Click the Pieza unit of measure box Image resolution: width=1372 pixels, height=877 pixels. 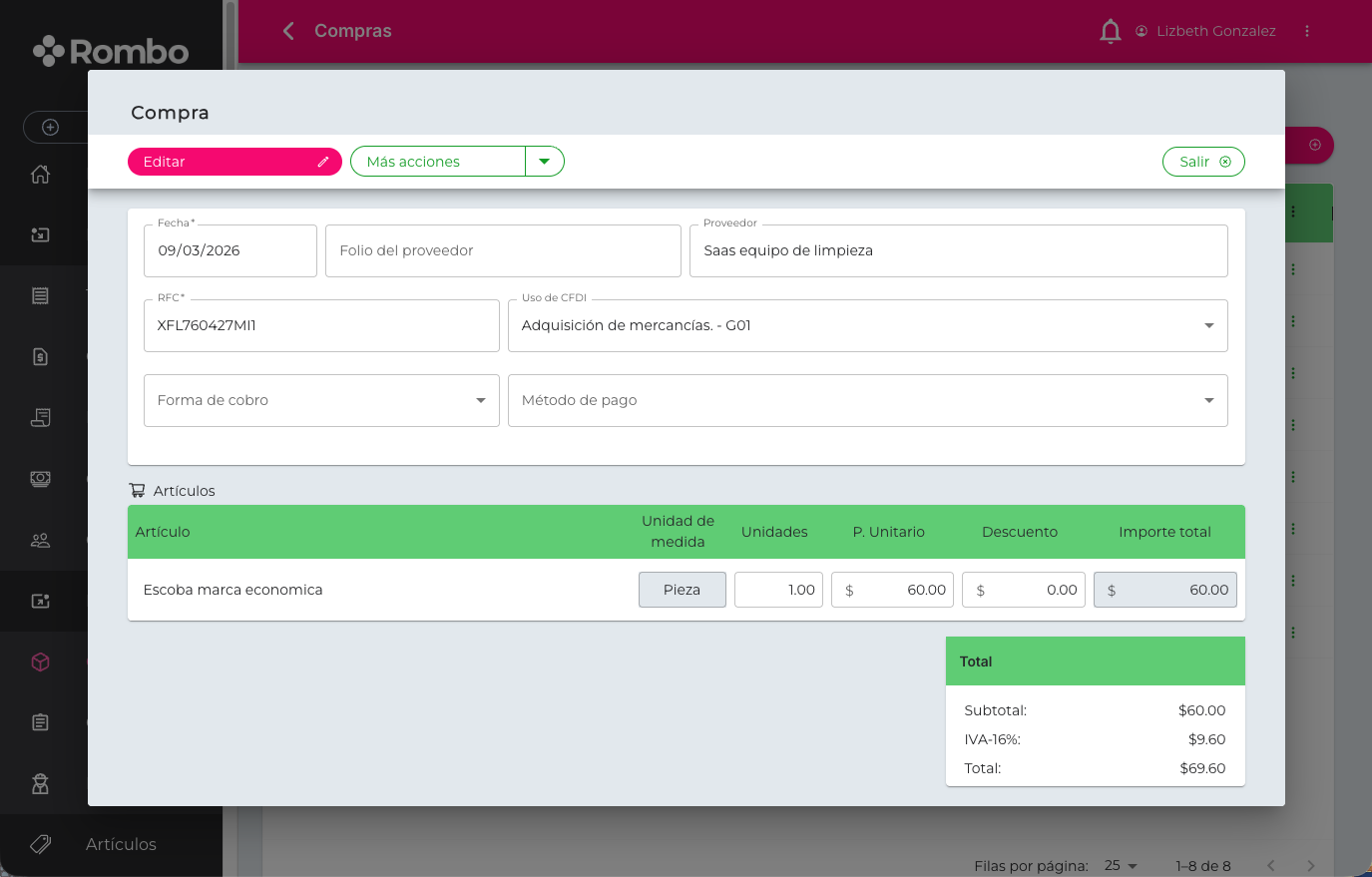[682, 590]
